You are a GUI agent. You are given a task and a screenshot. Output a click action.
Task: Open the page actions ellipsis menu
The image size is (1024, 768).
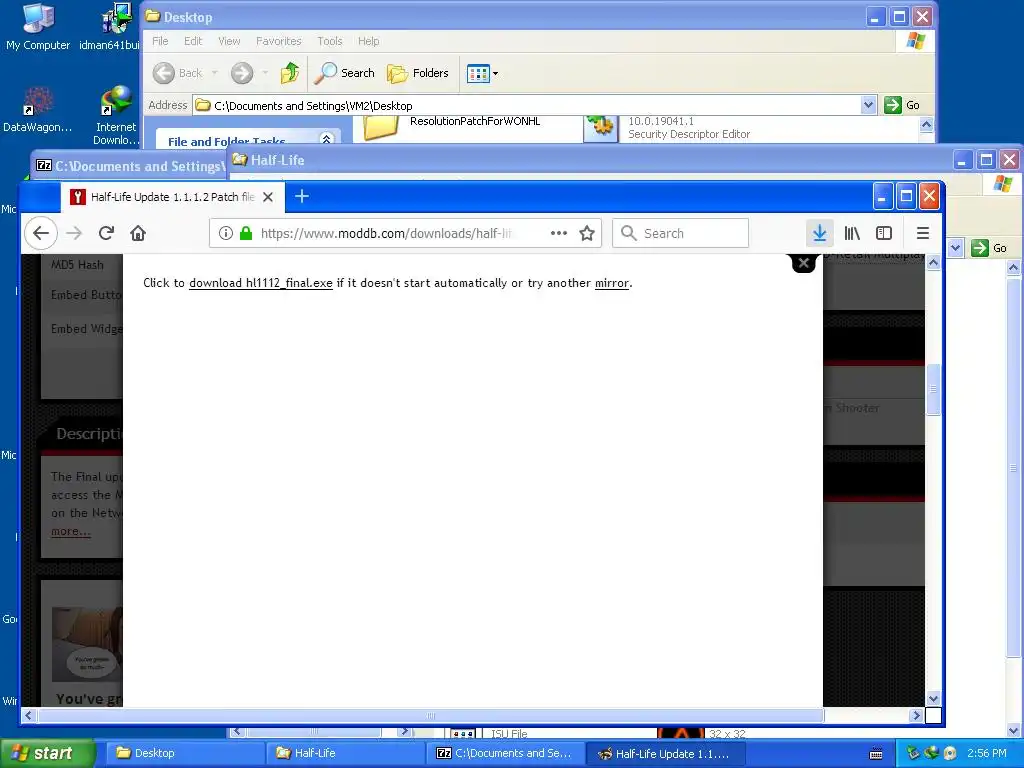[558, 233]
